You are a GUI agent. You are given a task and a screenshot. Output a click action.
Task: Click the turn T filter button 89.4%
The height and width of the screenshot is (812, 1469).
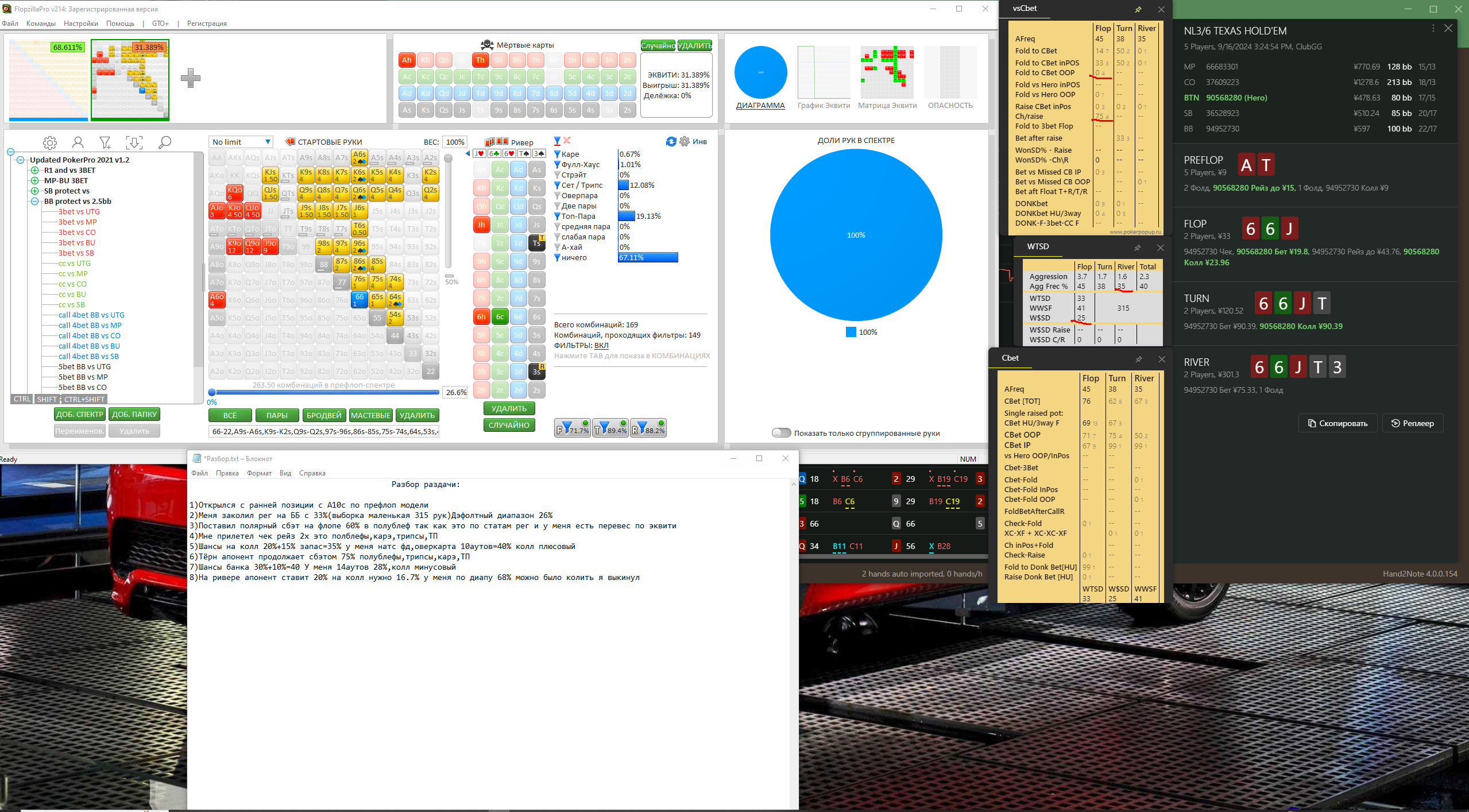pos(610,428)
